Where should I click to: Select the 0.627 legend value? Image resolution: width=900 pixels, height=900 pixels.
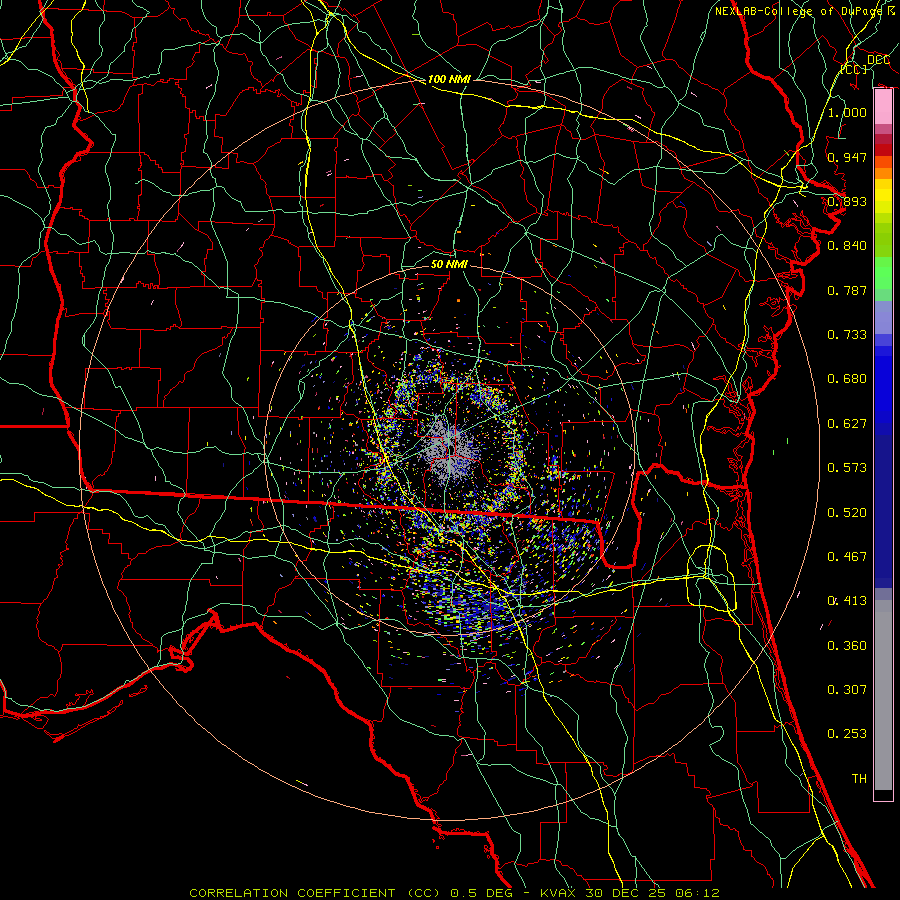(847, 424)
